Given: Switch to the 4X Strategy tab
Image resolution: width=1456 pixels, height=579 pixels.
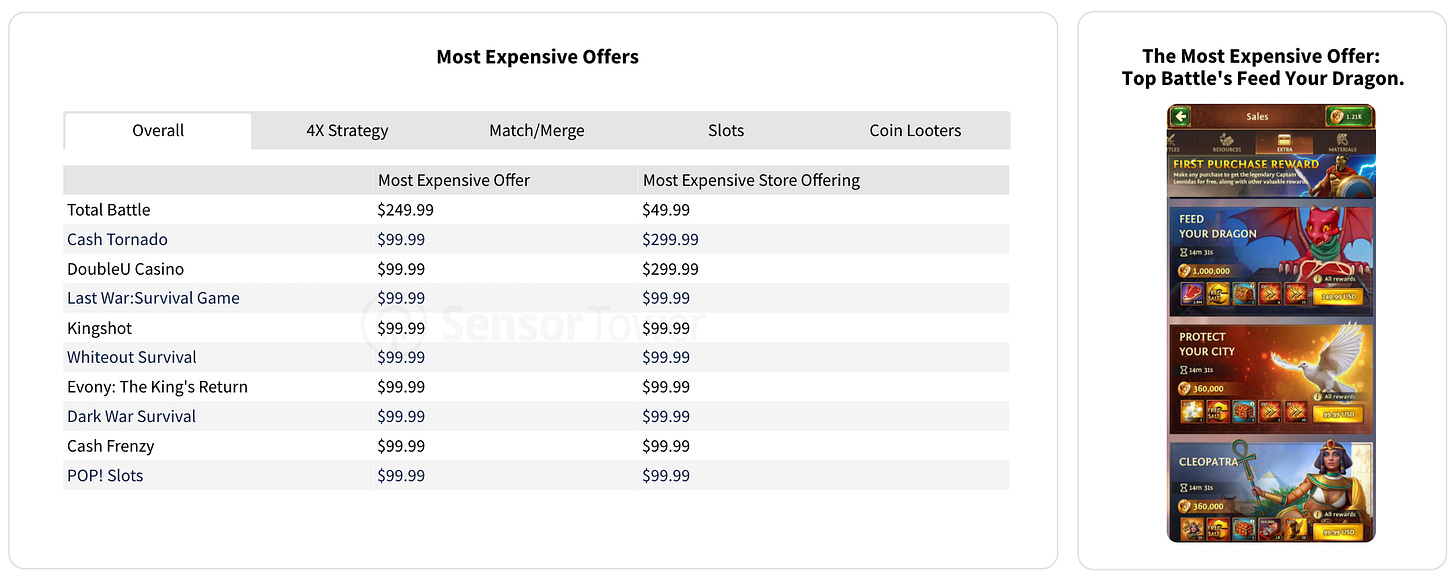Looking at the screenshot, I should [x=347, y=130].
